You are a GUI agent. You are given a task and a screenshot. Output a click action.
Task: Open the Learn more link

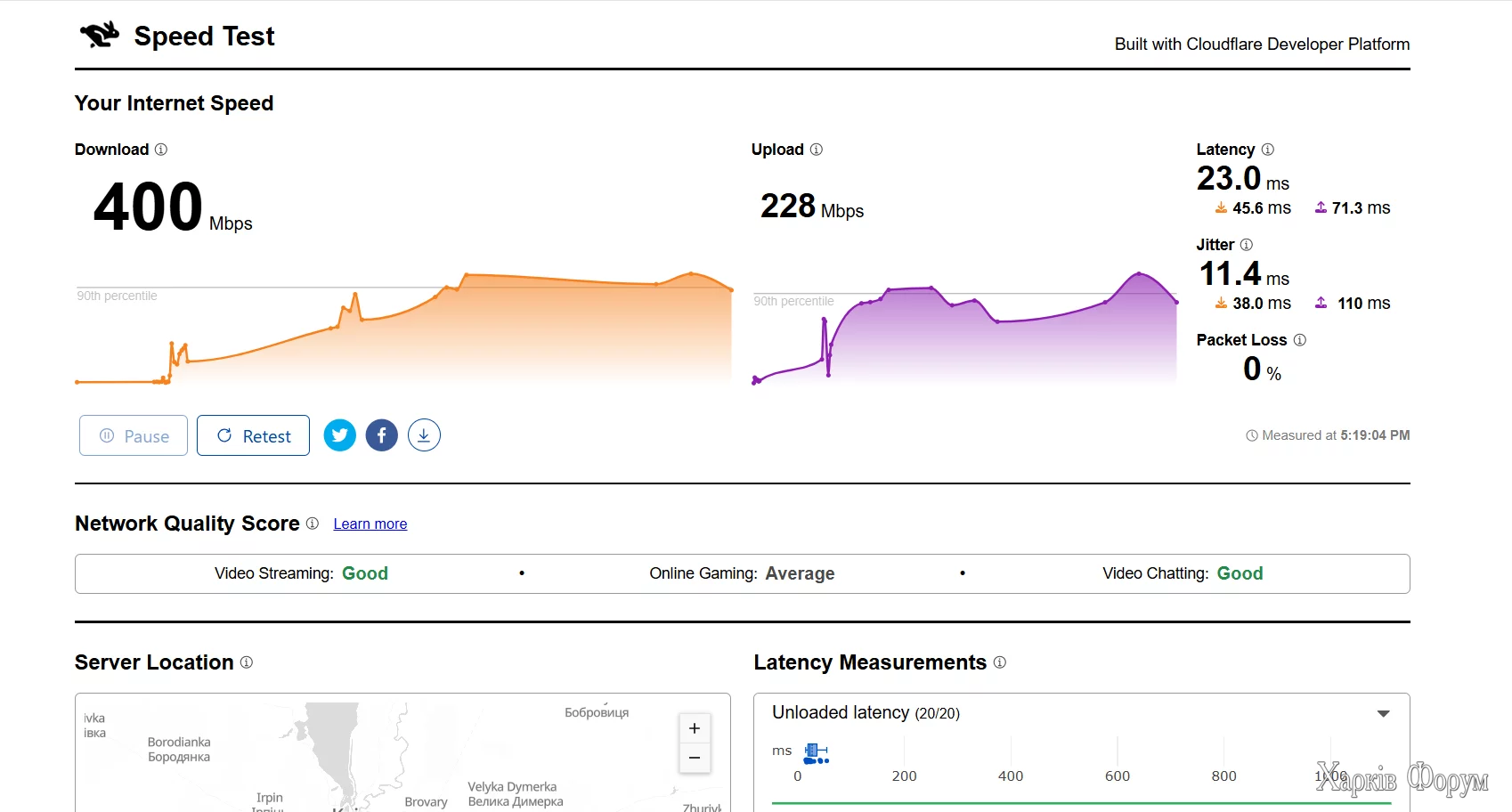(370, 524)
